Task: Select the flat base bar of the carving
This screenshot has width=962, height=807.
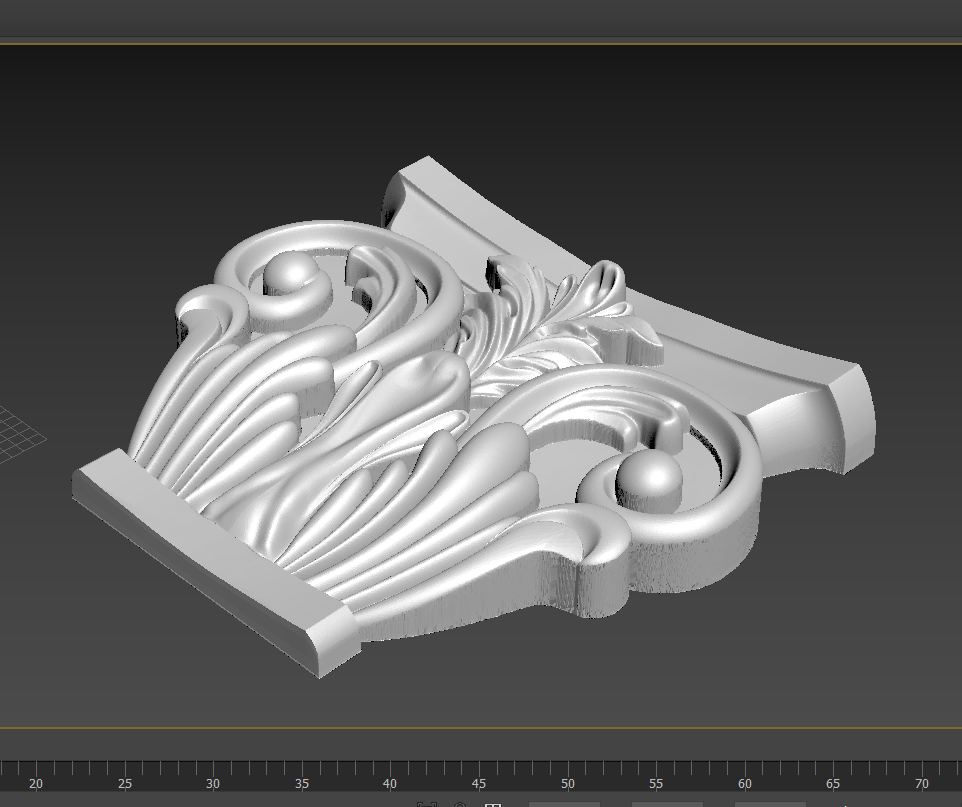Action: (210, 560)
